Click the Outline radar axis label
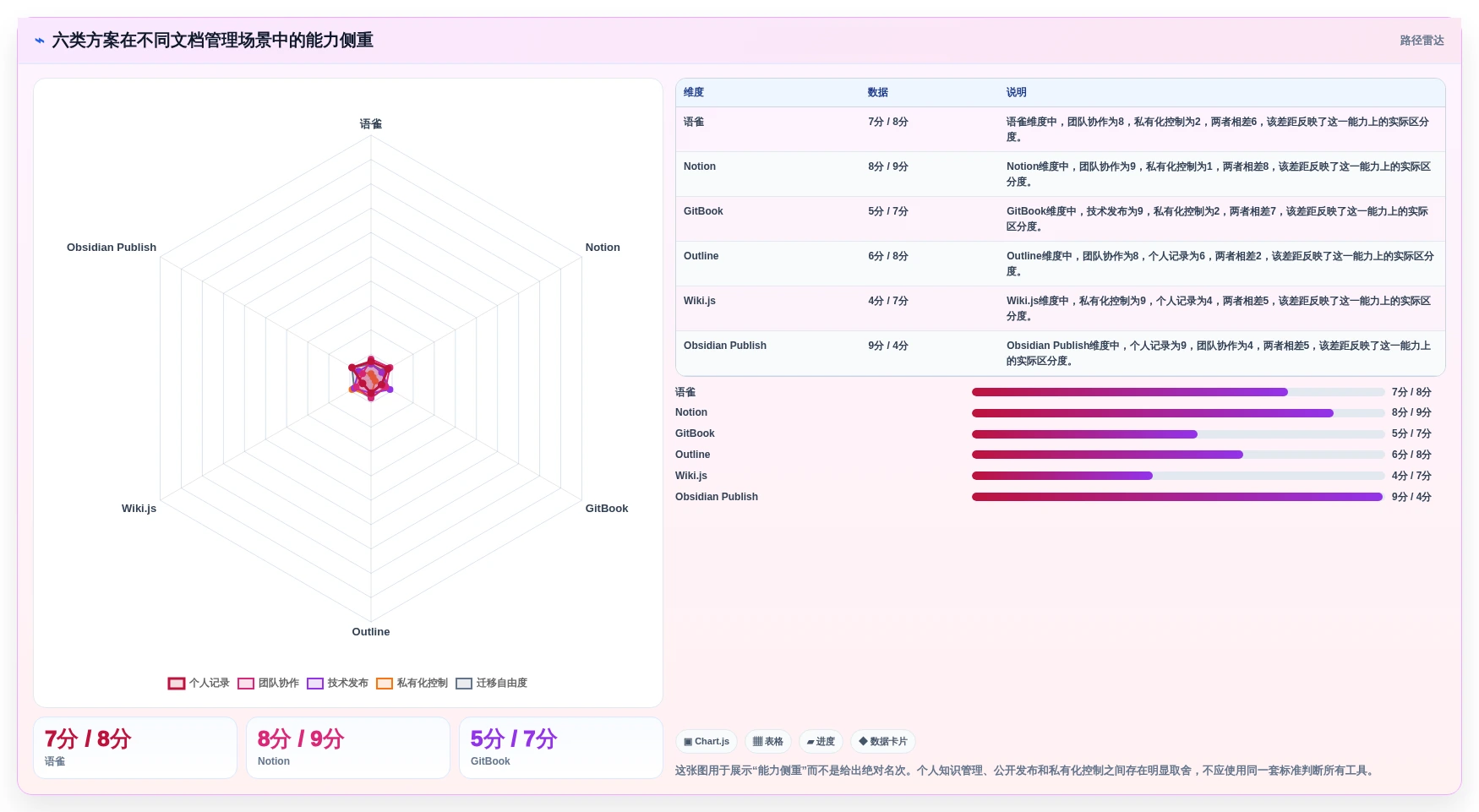The image size is (1479, 812). coord(371,632)
